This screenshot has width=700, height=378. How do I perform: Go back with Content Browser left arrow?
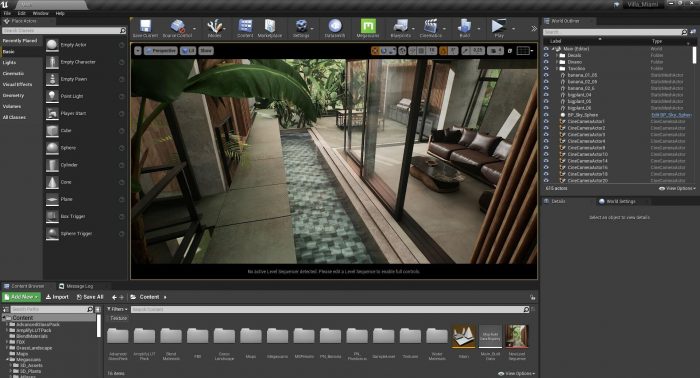[x=114, y=297]
